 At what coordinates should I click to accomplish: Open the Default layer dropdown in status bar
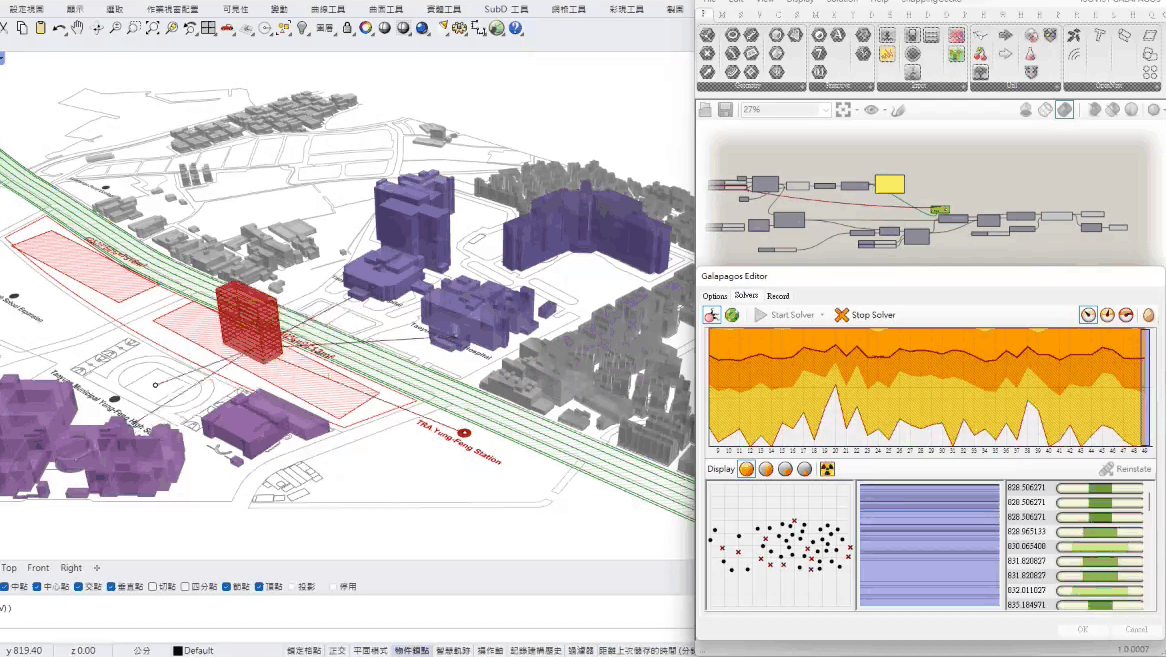click(x=193, y=650)
